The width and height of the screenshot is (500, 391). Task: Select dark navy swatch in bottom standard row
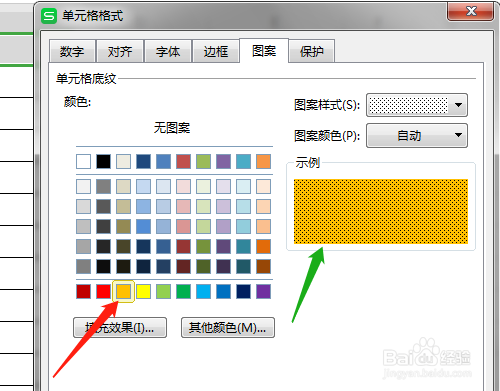[243, 291]
